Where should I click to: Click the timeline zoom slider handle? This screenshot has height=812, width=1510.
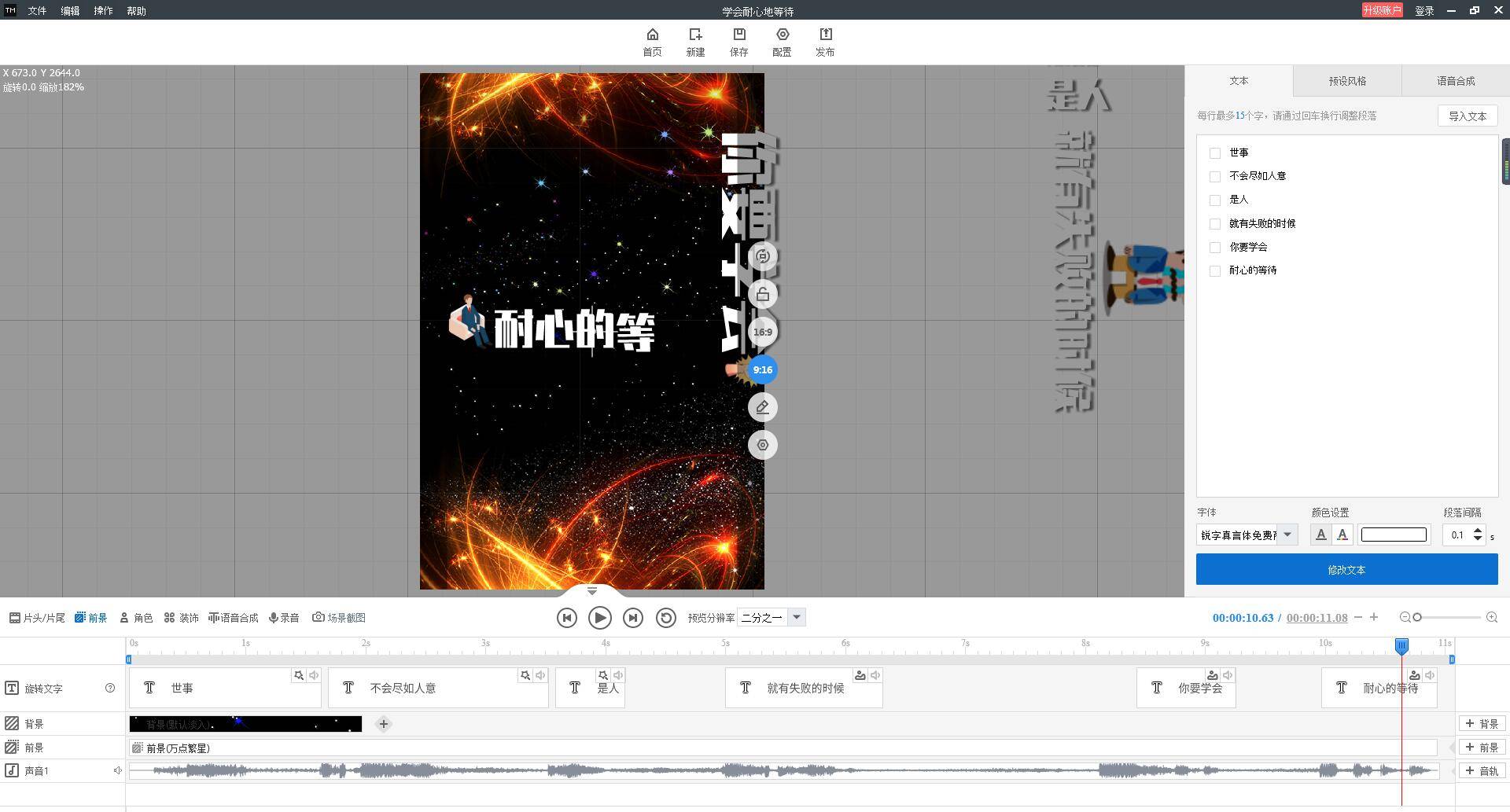point(1417,618)
